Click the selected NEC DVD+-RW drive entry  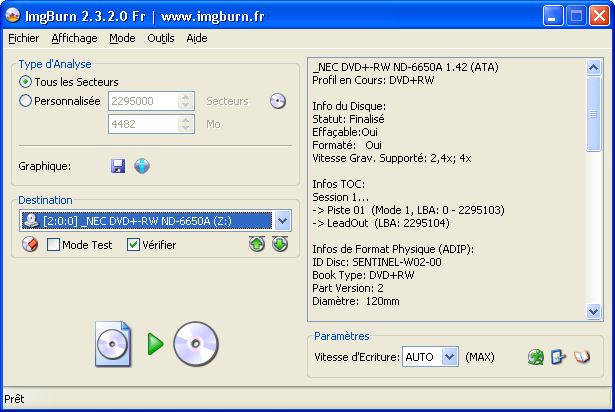(x=147, y=221)
